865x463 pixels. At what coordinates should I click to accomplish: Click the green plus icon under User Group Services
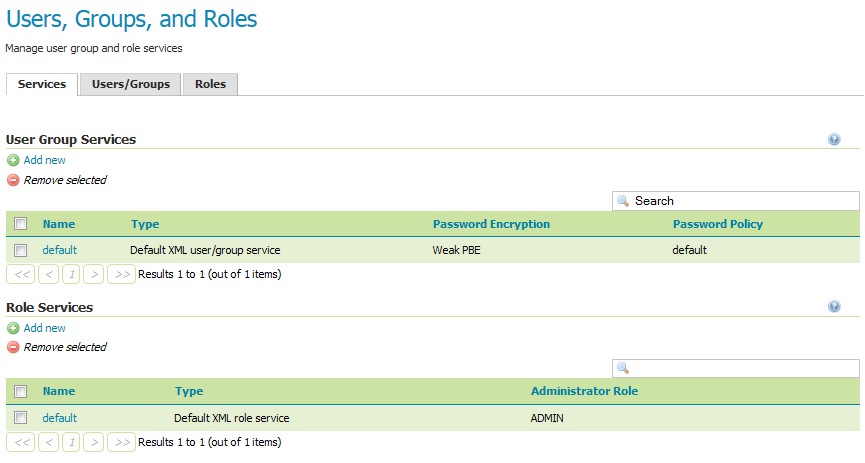pyautogui.click(x=13, y=161)
